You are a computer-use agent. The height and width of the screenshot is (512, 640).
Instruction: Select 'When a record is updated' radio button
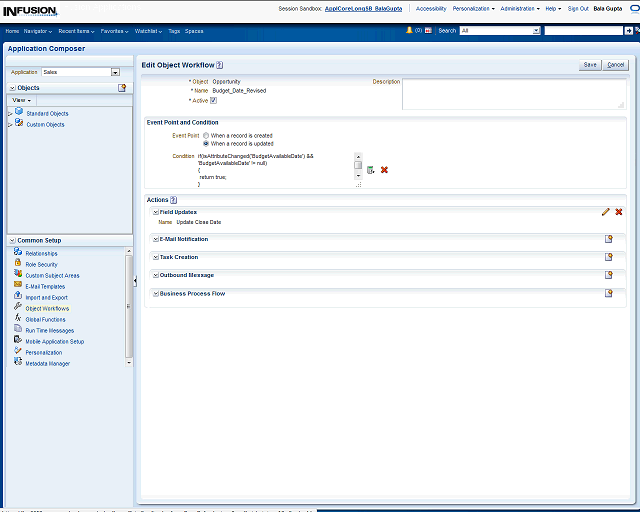pos(206,143)
